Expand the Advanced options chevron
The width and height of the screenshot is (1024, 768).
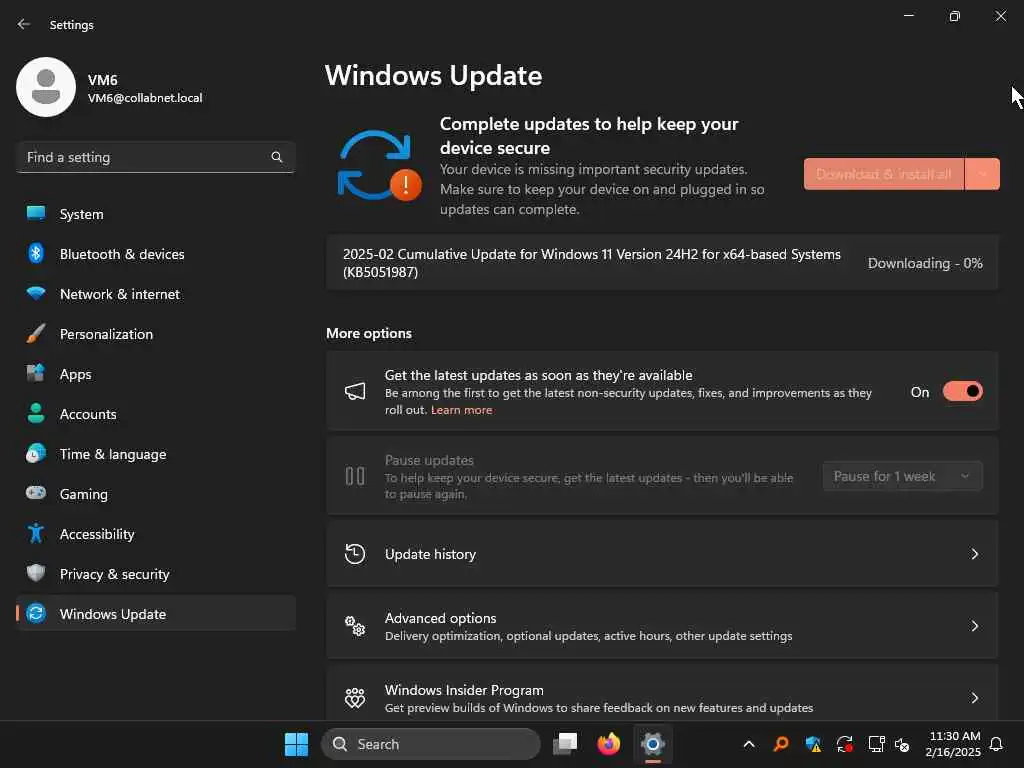pos(974,626)
